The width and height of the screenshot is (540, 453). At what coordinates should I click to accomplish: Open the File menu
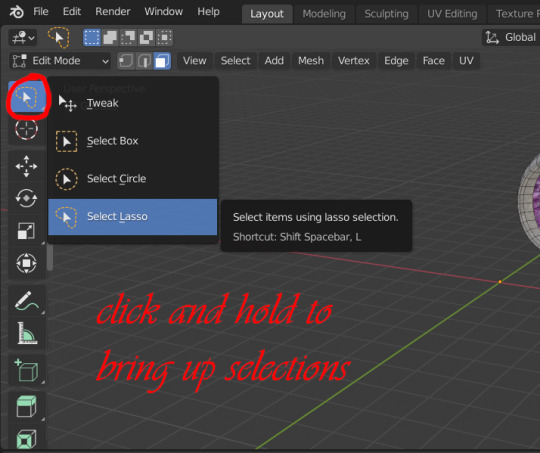coord(41,12)
